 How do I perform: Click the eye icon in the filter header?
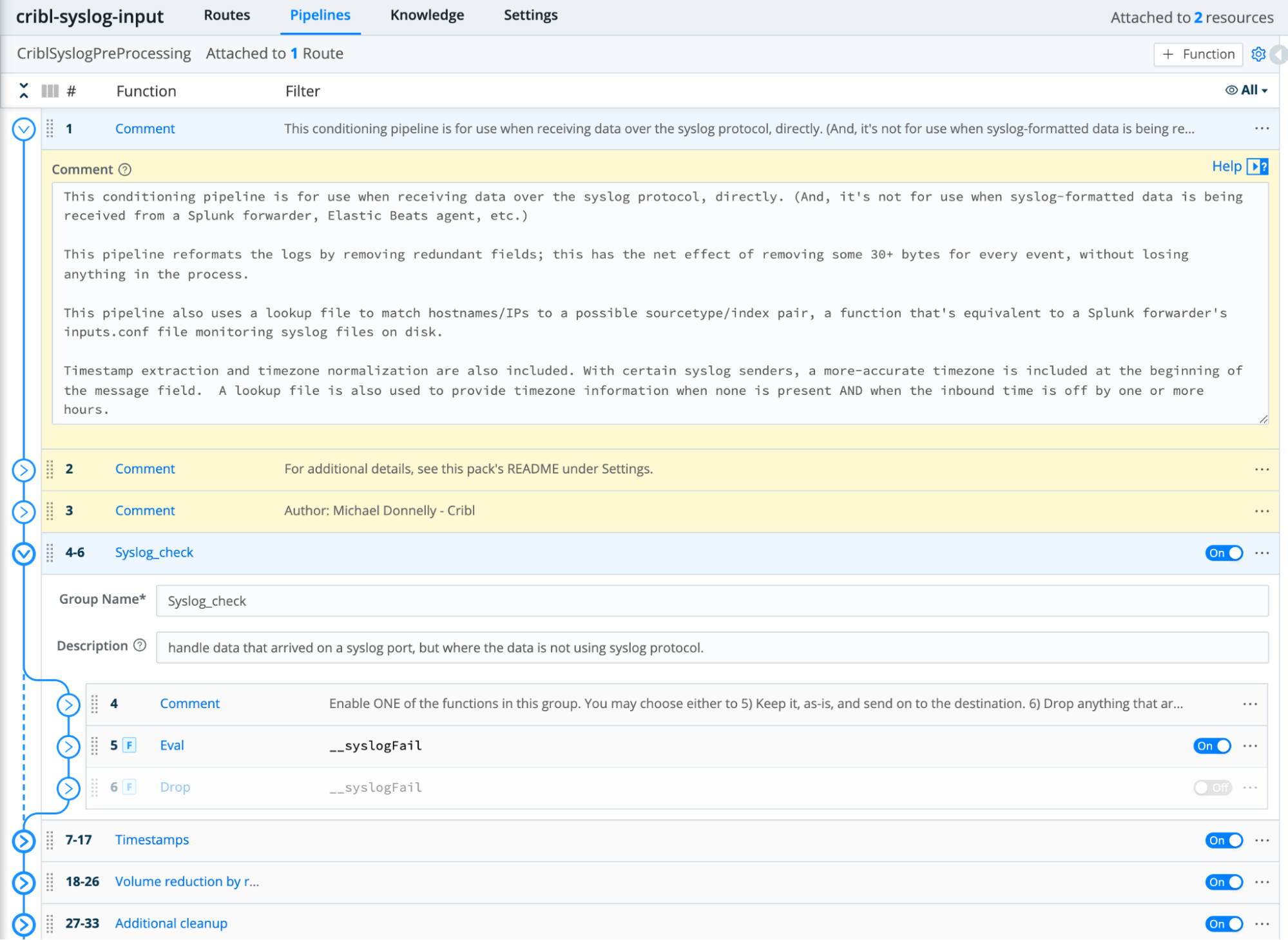point(1231,90)
